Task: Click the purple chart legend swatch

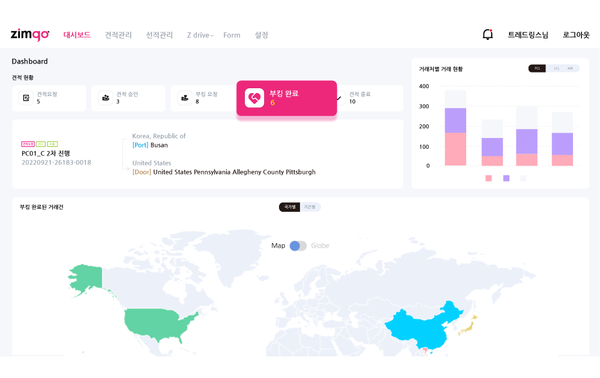Action: tap(506, 178)
